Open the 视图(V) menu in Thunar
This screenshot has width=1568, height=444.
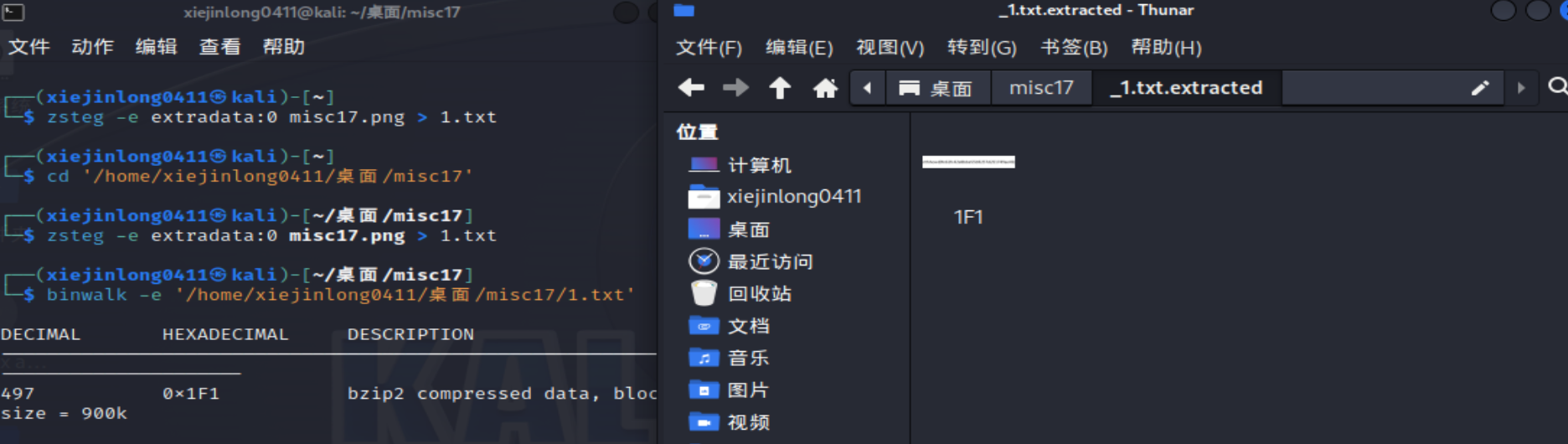(x=890, y=48)
